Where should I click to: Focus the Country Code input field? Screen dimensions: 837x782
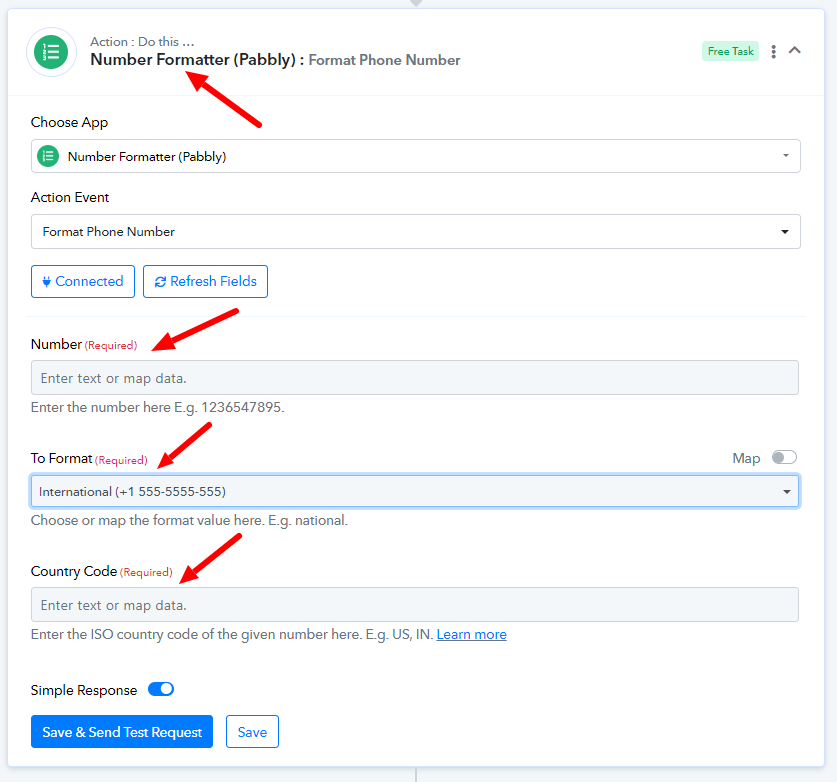(x=415, y=605)
